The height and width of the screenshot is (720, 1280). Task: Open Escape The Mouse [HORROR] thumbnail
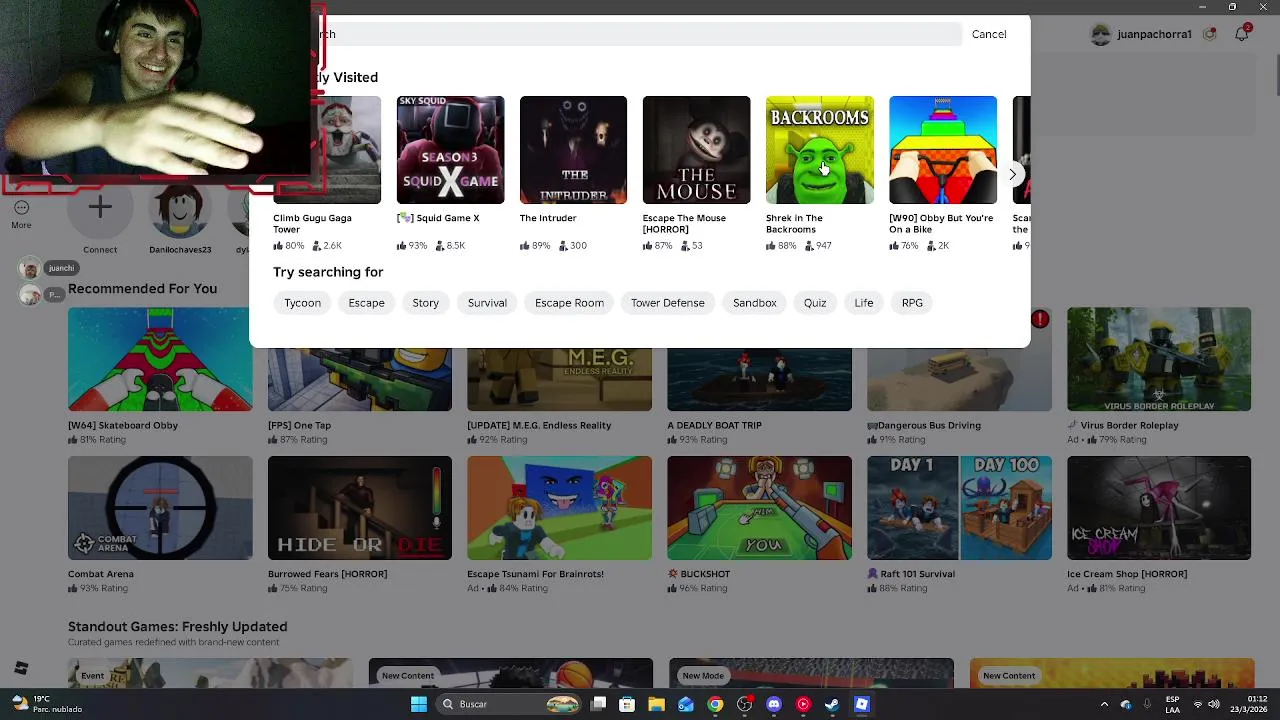tap(696, 150)
